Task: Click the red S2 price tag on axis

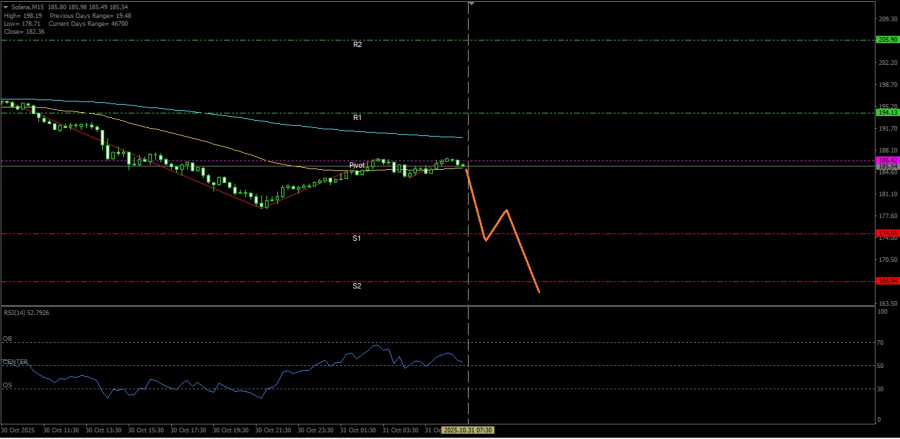Action: click(885, 282)
